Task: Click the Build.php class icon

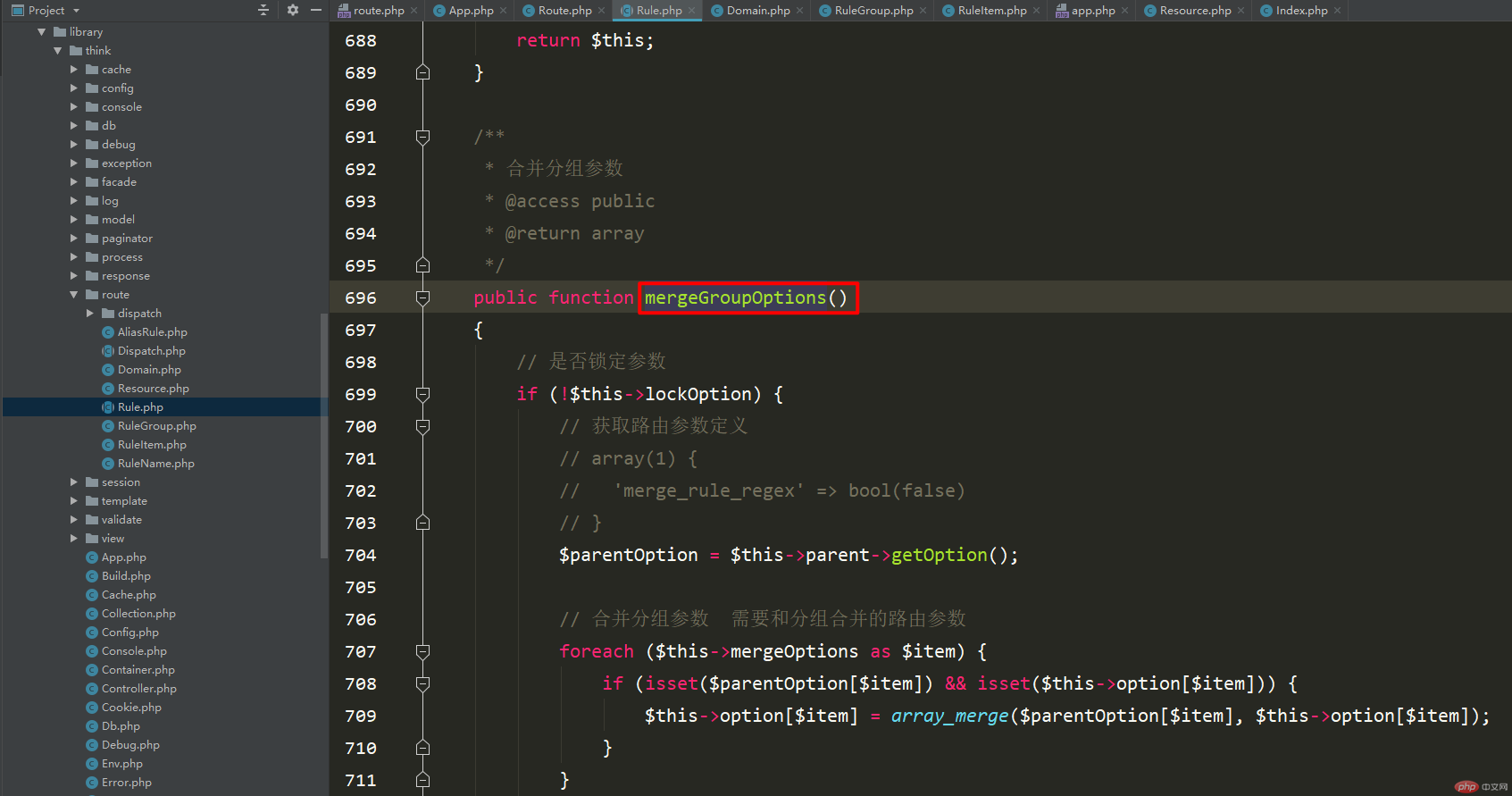Action: (x=92, y=576)
